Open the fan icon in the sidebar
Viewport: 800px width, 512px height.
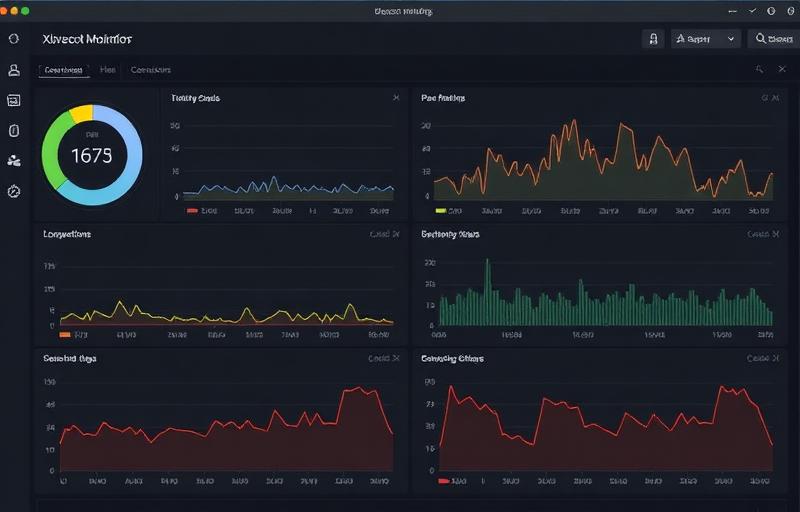[14, 160]
